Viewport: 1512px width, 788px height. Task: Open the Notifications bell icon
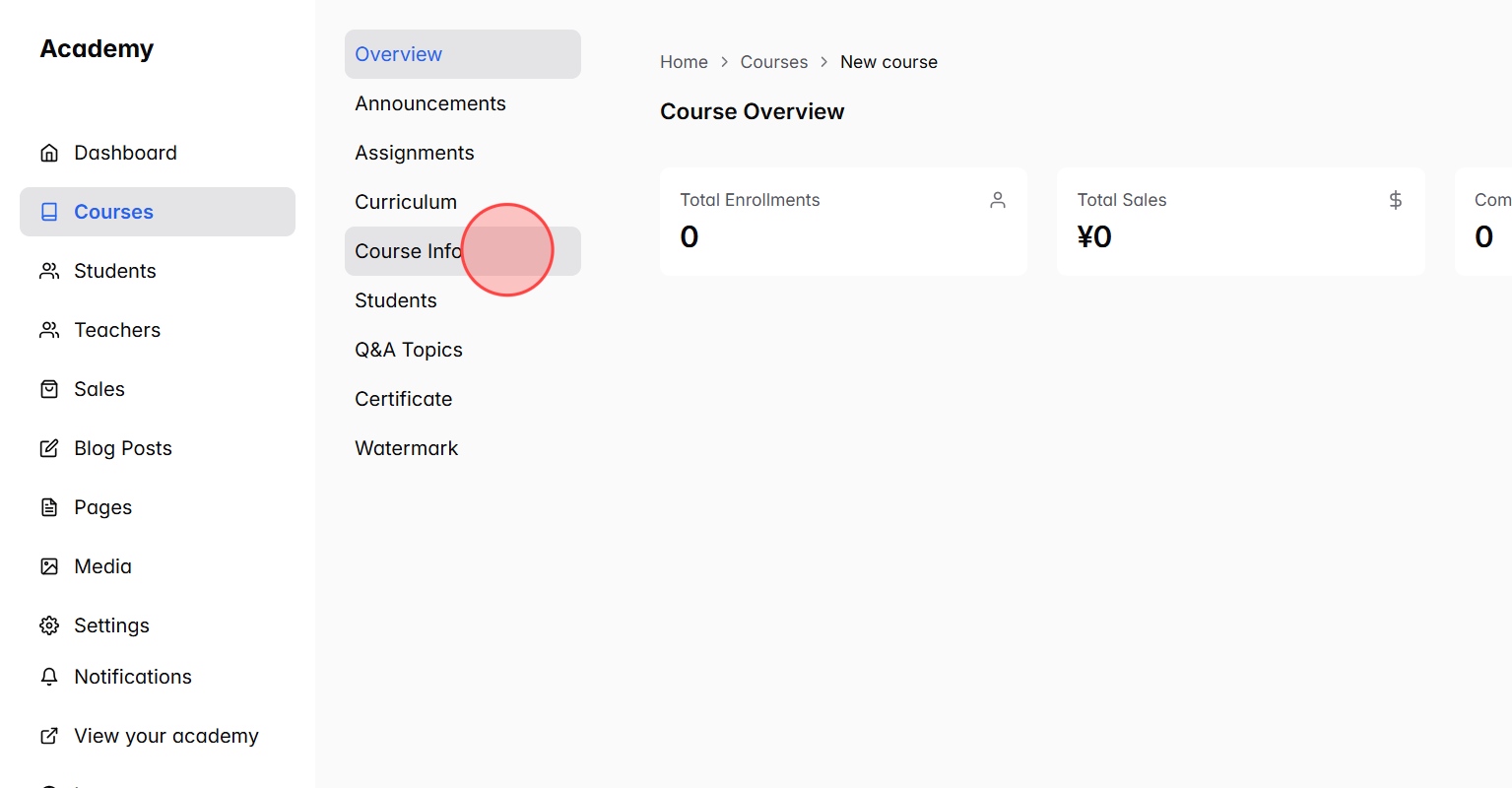point(49,676)
